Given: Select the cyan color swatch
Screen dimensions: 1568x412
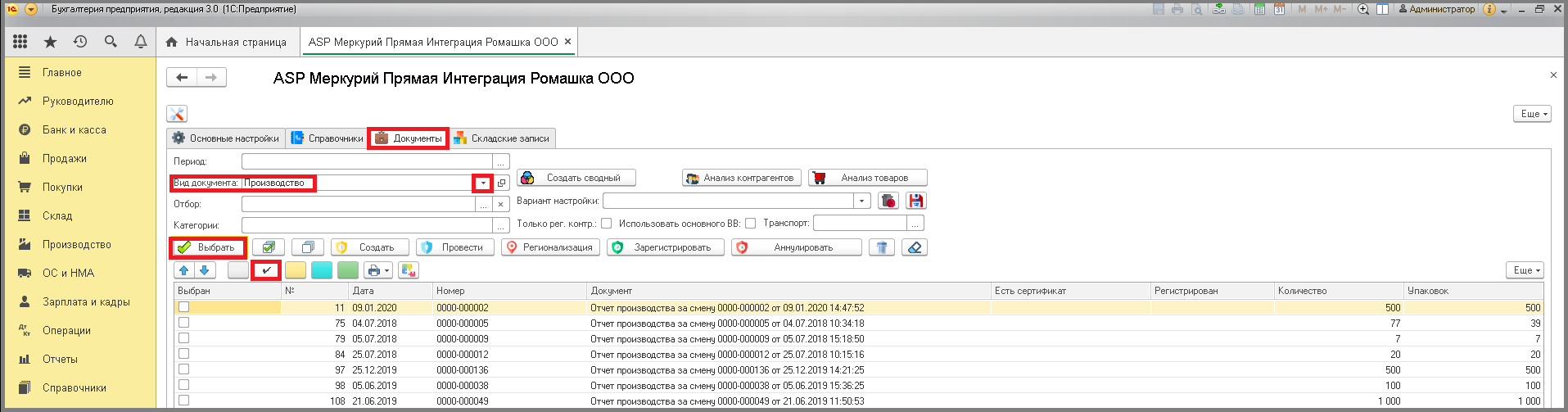Looking at the screenshot, I should click(x=322, y=270).
